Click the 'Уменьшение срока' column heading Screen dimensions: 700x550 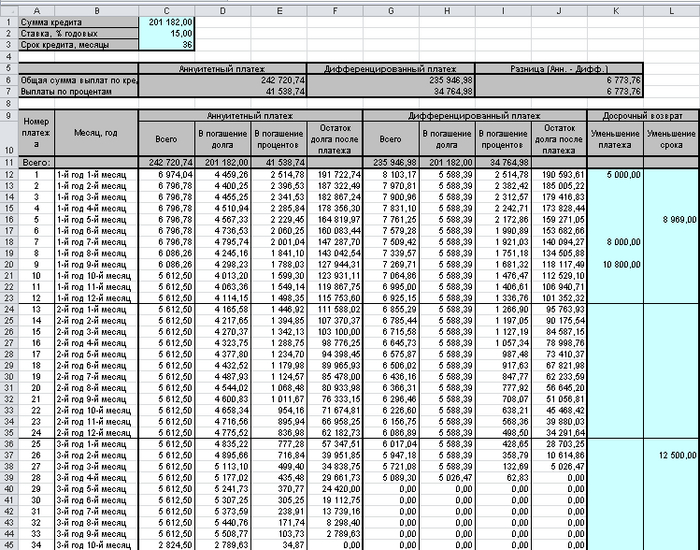(x=671, y=138)
